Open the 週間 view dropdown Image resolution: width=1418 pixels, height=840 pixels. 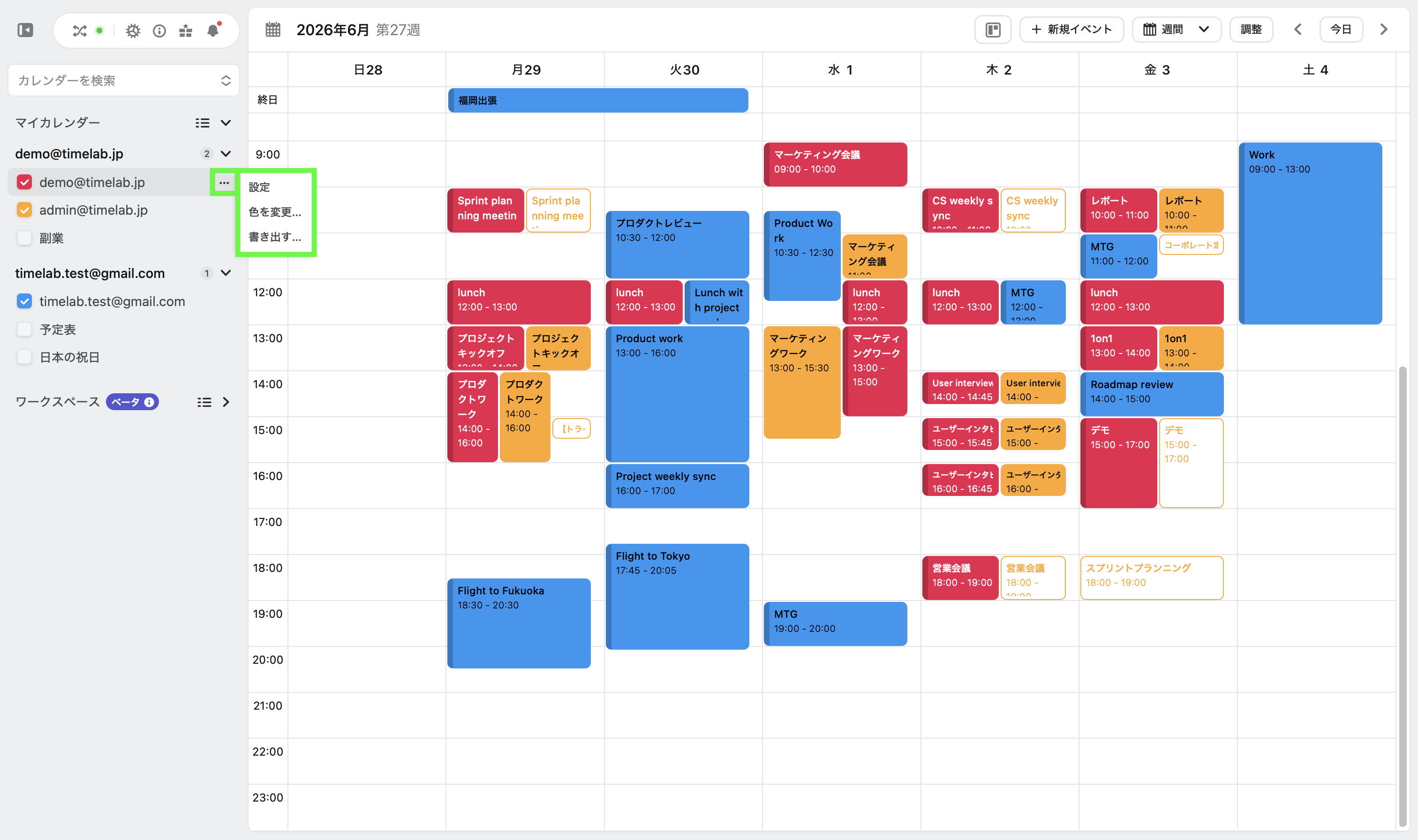1177,30
